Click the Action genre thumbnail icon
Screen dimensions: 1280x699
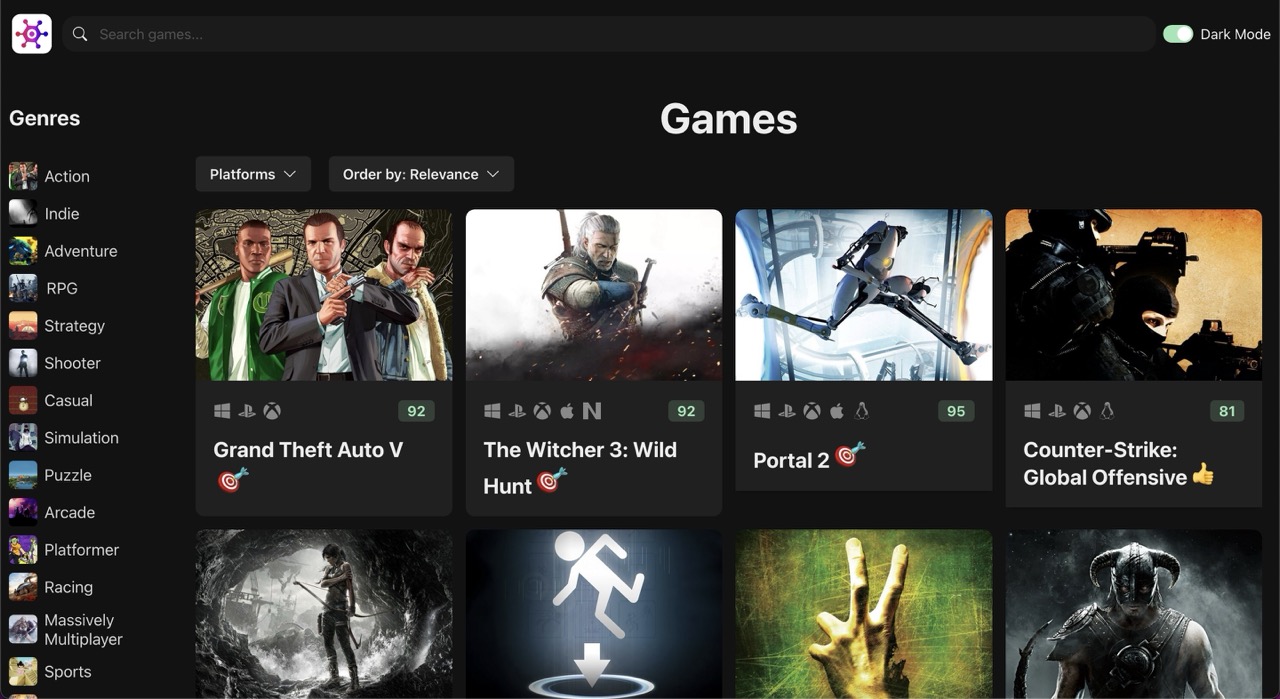[23, 176]
